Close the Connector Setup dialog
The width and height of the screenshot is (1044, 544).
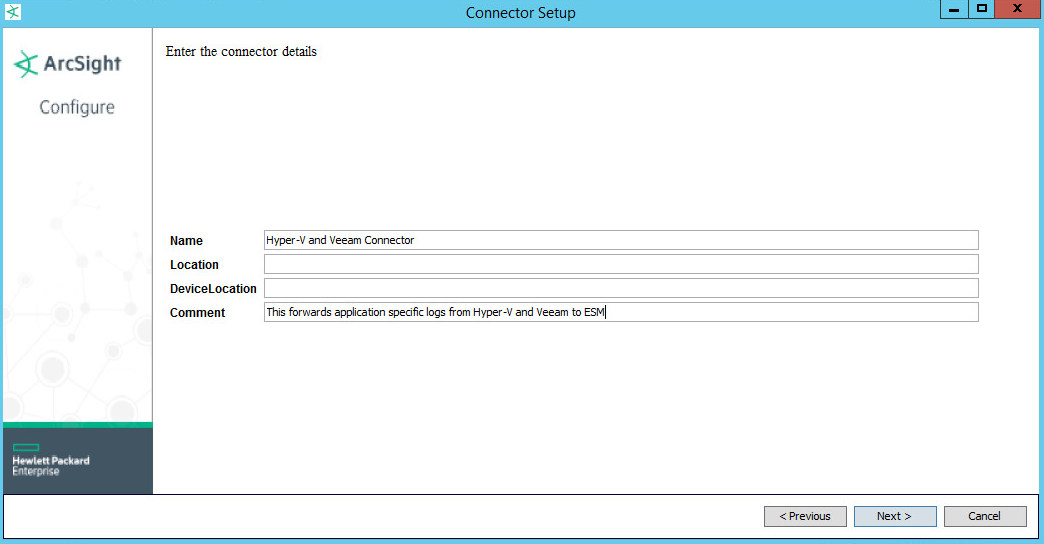pos(1016,9)
